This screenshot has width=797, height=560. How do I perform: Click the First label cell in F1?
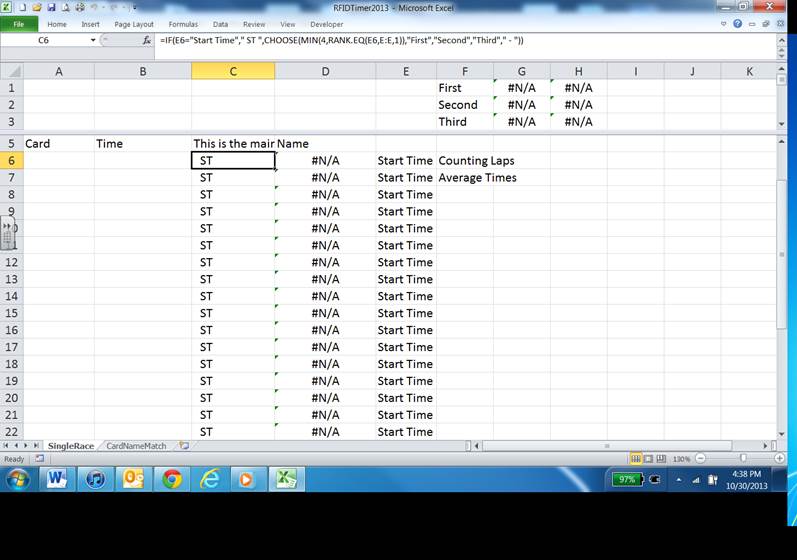(465, 88)
